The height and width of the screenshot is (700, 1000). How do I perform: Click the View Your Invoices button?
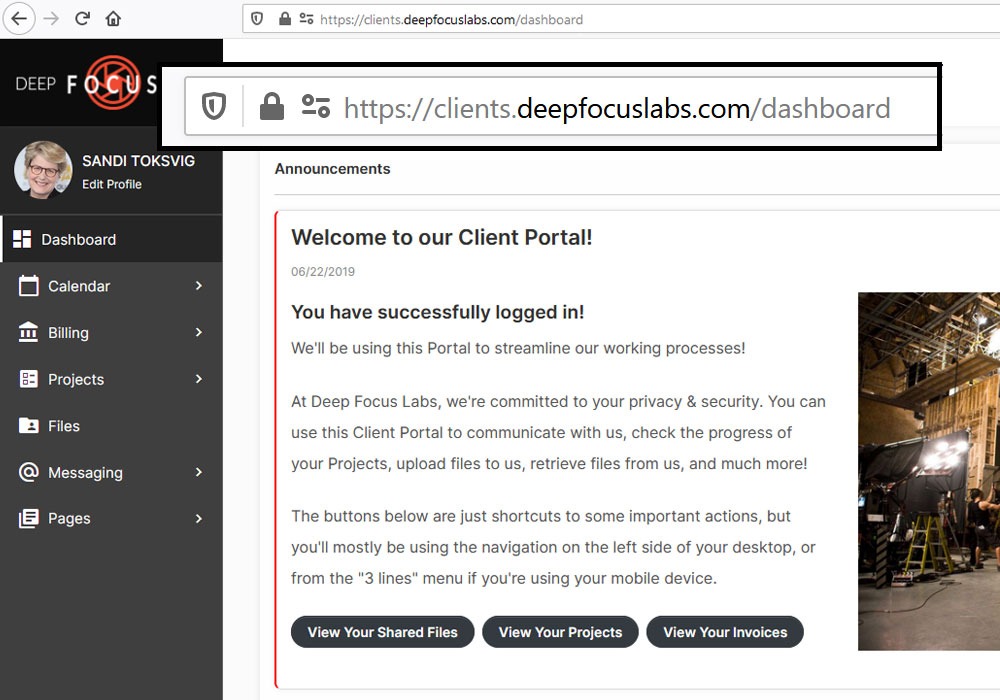(x=725, y=632)
